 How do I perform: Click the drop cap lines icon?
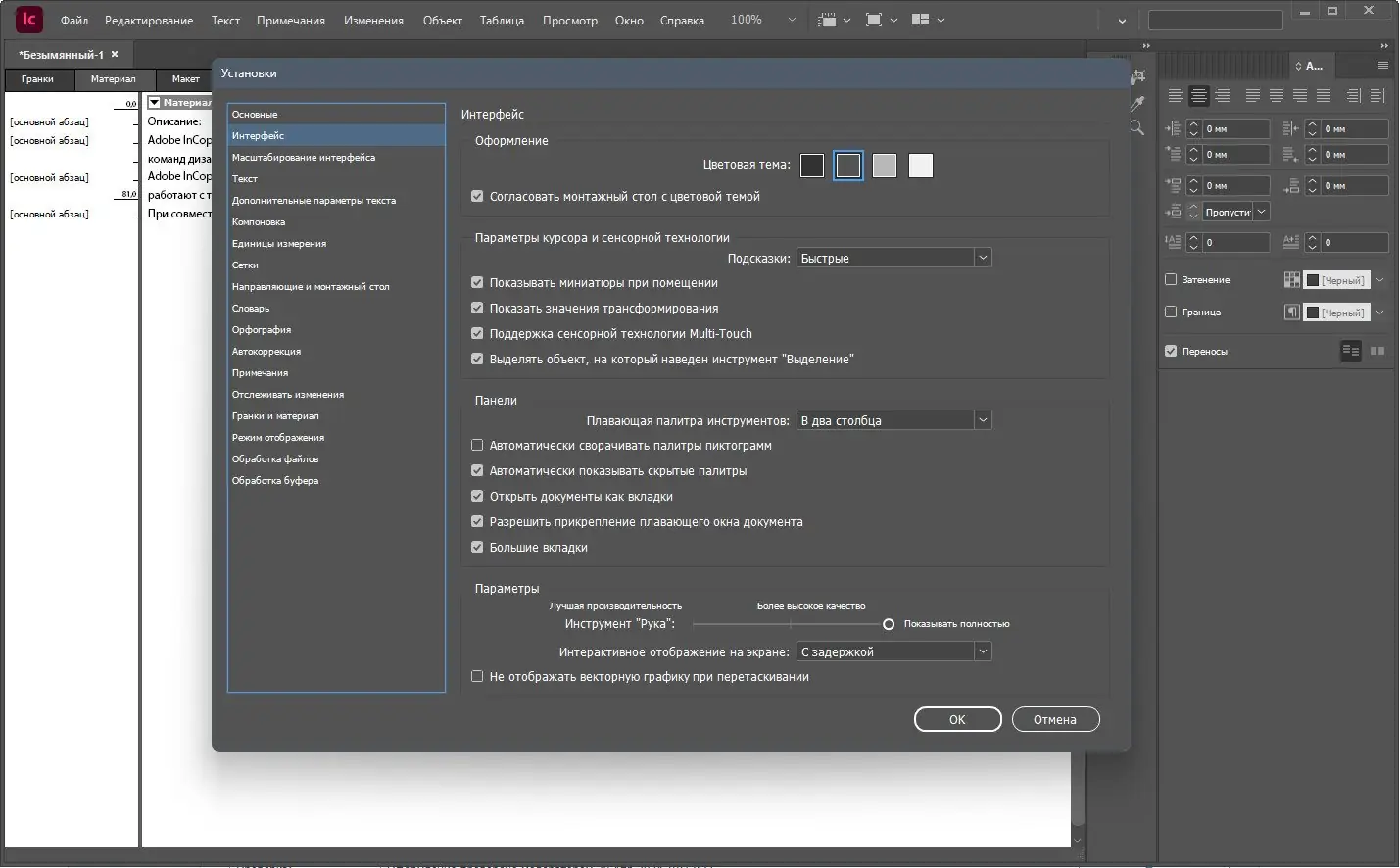[1173, 242]
